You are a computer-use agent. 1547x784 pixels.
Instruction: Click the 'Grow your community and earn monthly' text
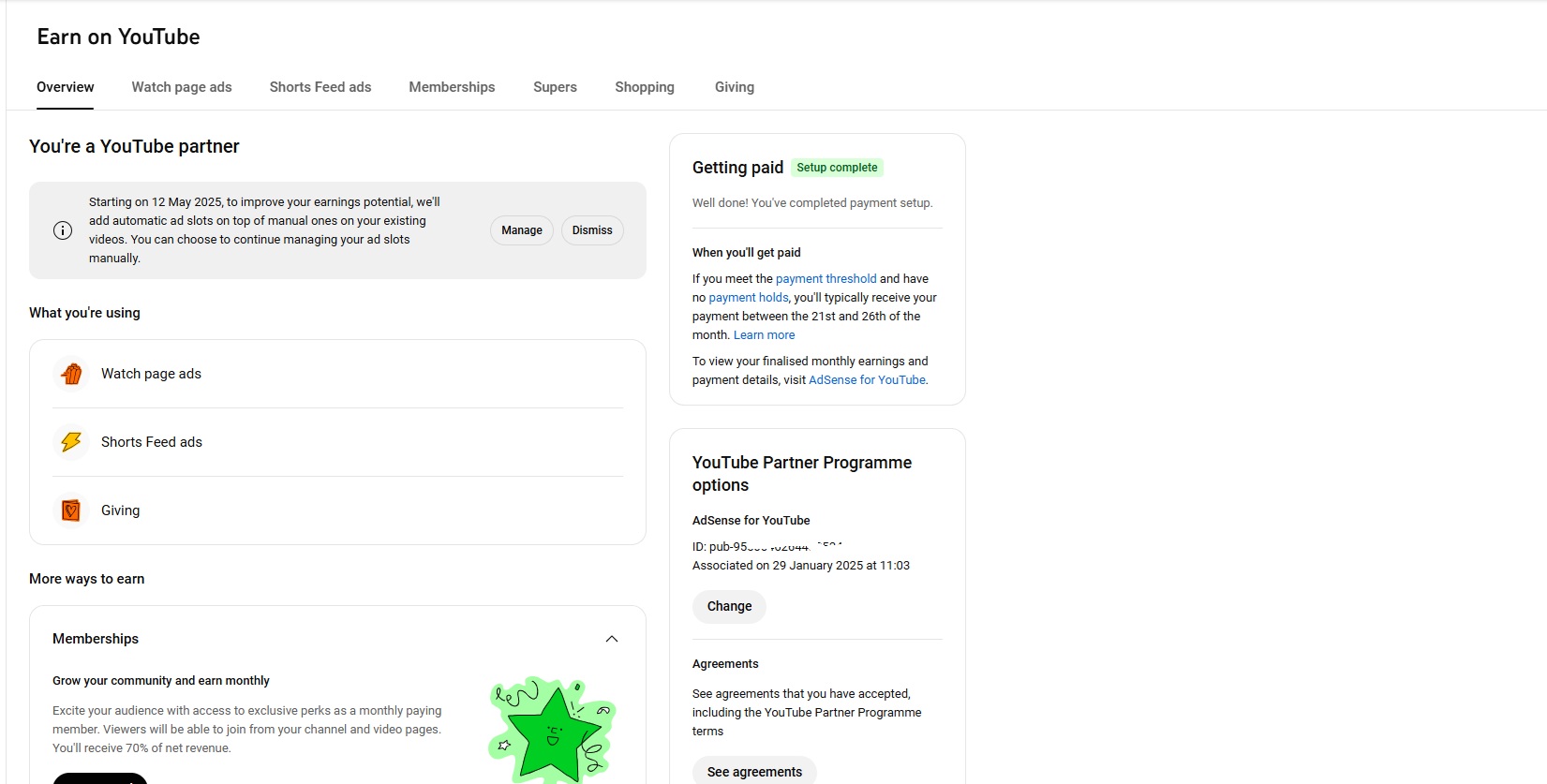coord(161,681)
